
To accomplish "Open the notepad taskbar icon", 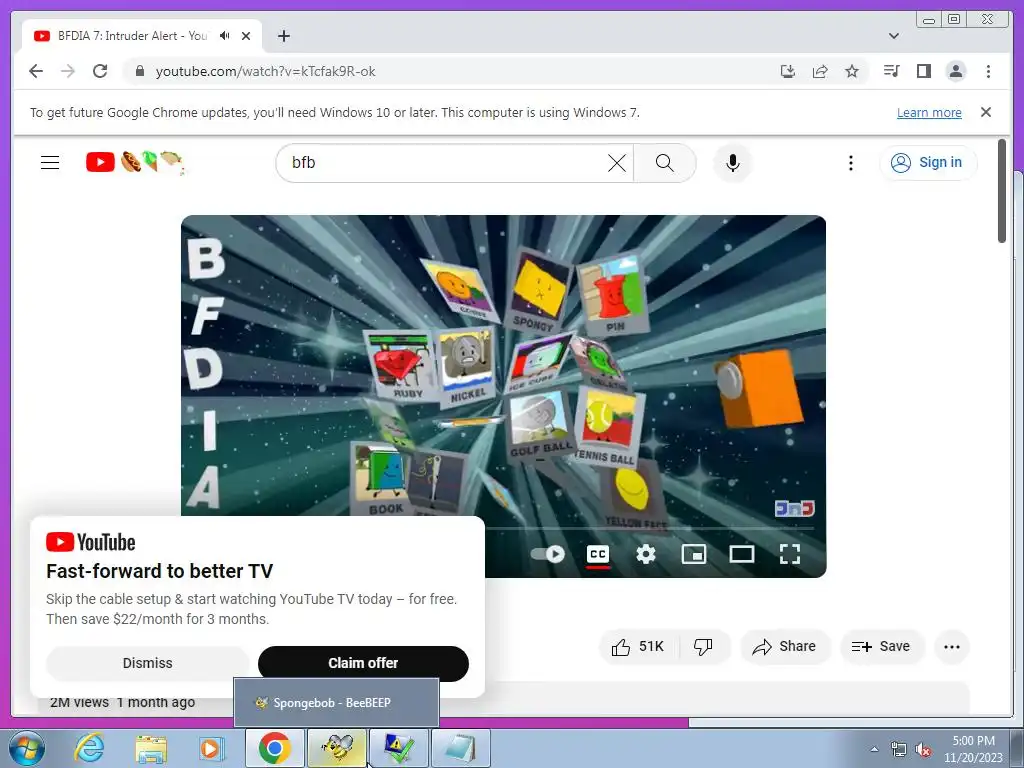I will tap(460, 748).
